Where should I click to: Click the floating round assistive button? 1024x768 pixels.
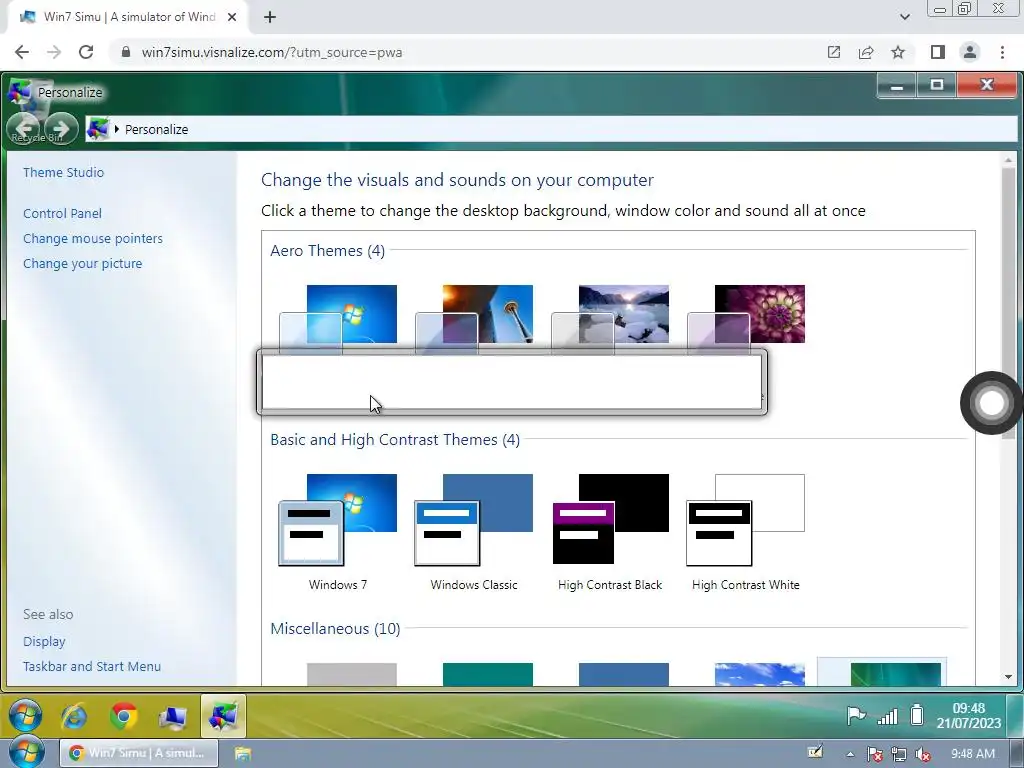tap(991, 403)
